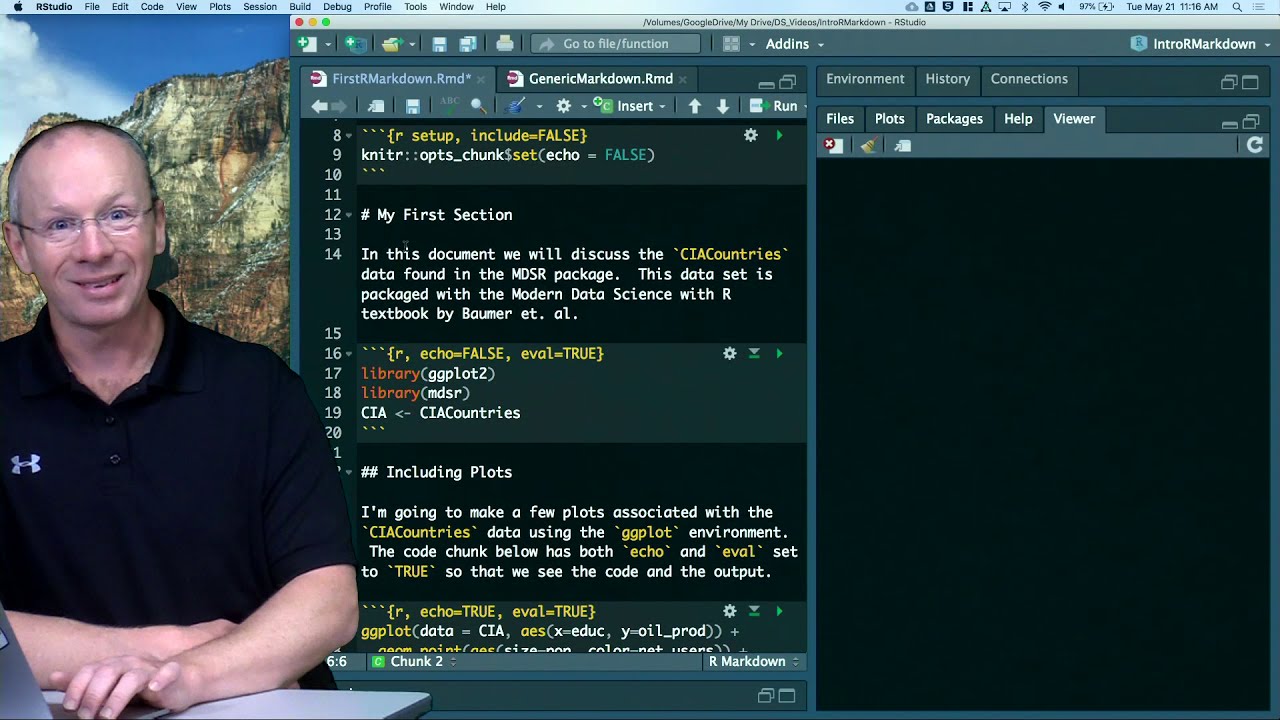Go to the previous chunk arrow

pos(695,106)
